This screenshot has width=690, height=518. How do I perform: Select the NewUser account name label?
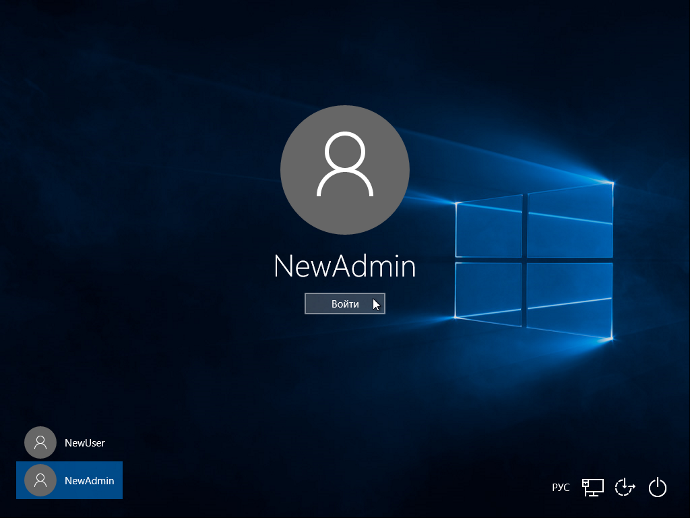[85, 442]
